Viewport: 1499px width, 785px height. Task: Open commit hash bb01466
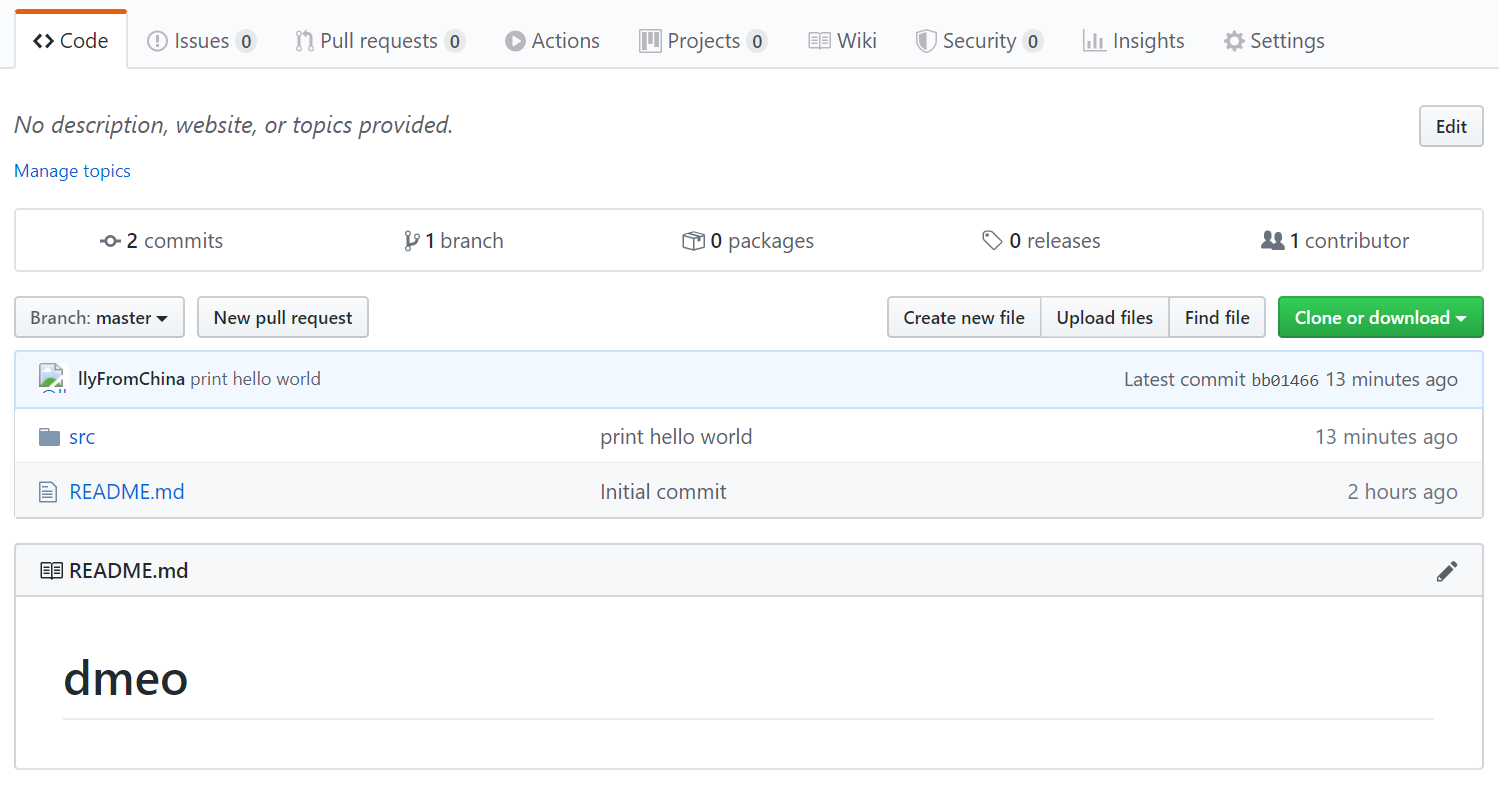[x=1285, y=380]
